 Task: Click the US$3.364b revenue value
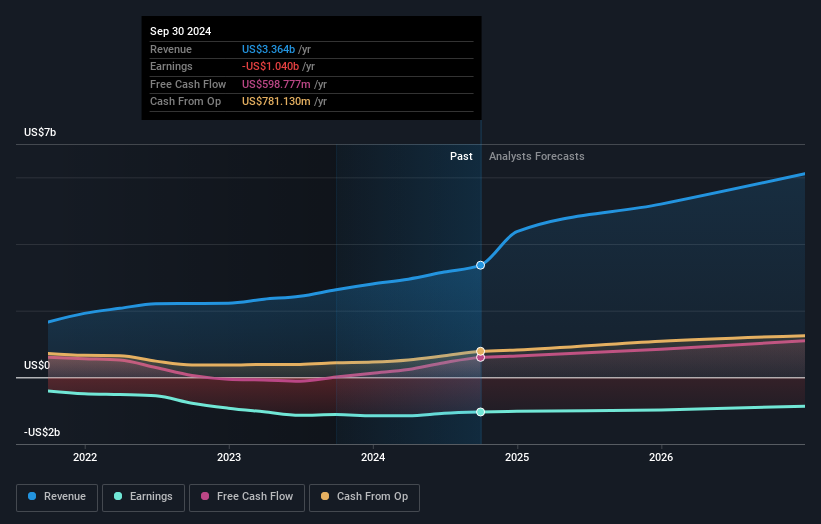(x=269, y=49)
